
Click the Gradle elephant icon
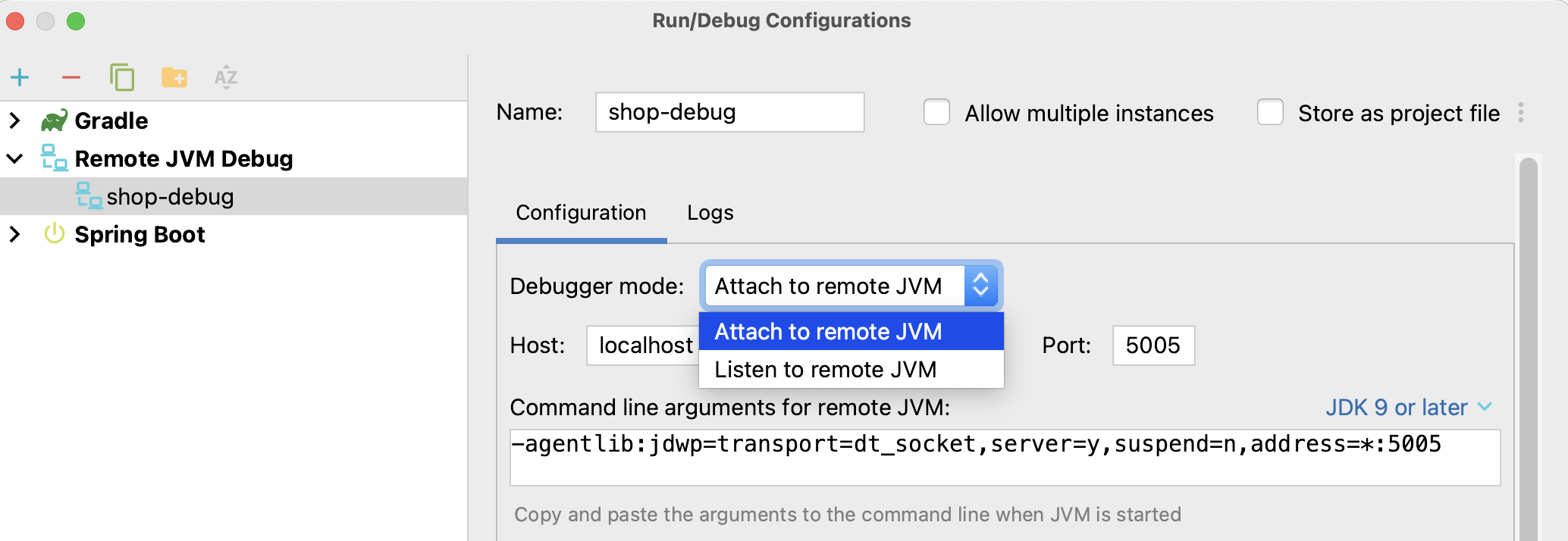coord(54,120)
